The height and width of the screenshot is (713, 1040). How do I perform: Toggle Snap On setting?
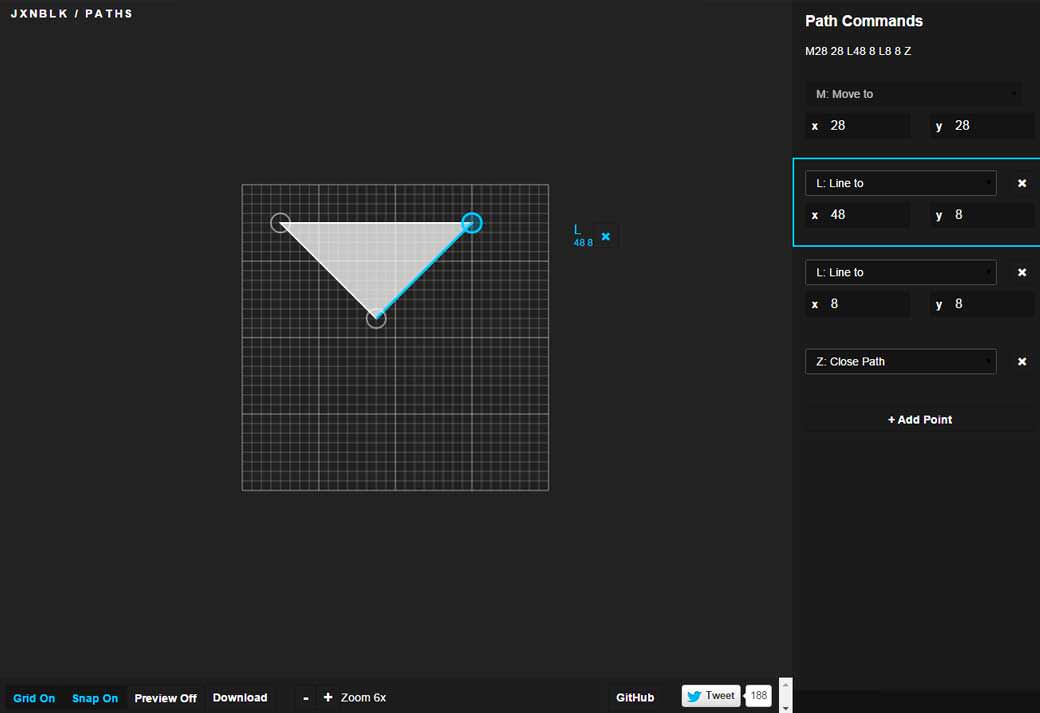tap(95, 698)
